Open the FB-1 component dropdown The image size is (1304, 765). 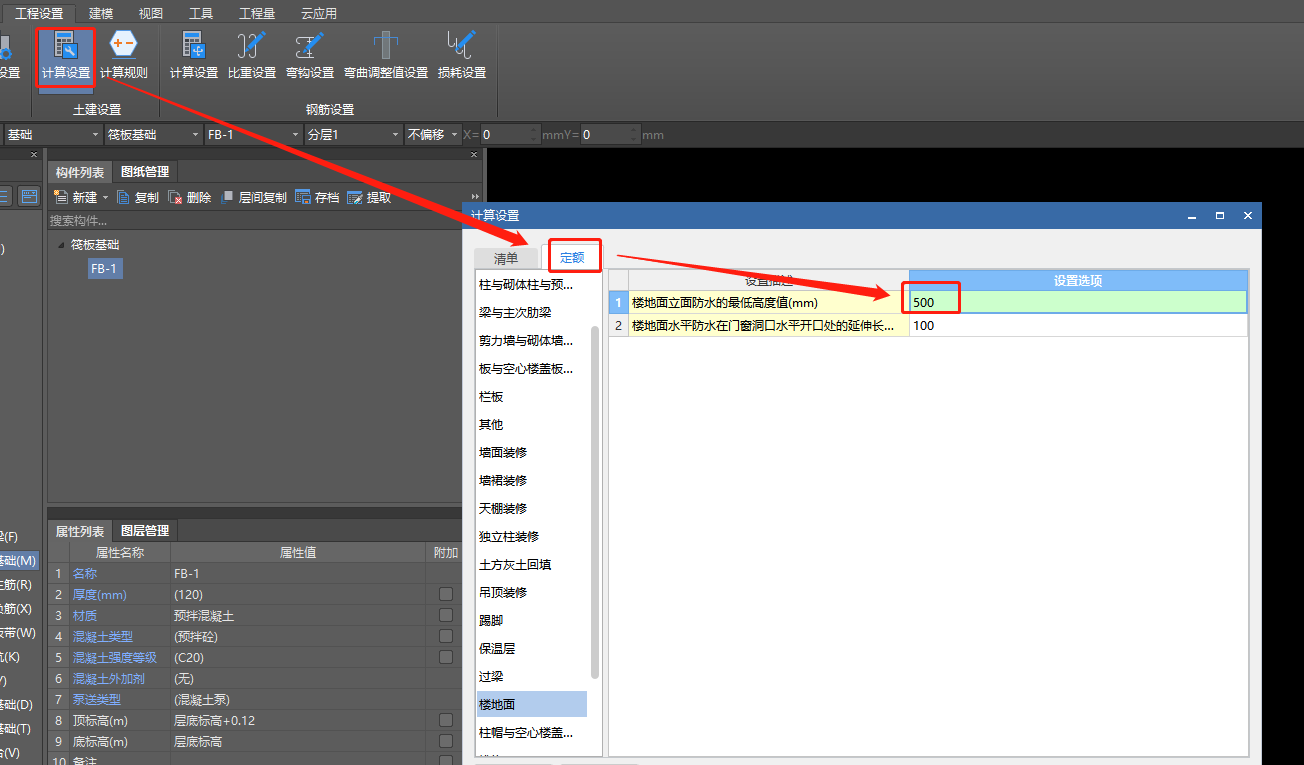[x=253, y=134]
